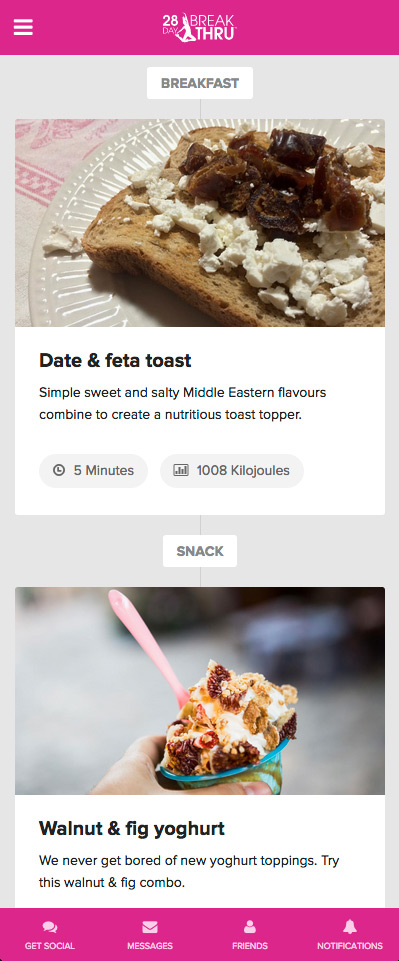Click the 1008 Kilojoules badge
This screenshot has width=399, height=961.
point(232,471)
